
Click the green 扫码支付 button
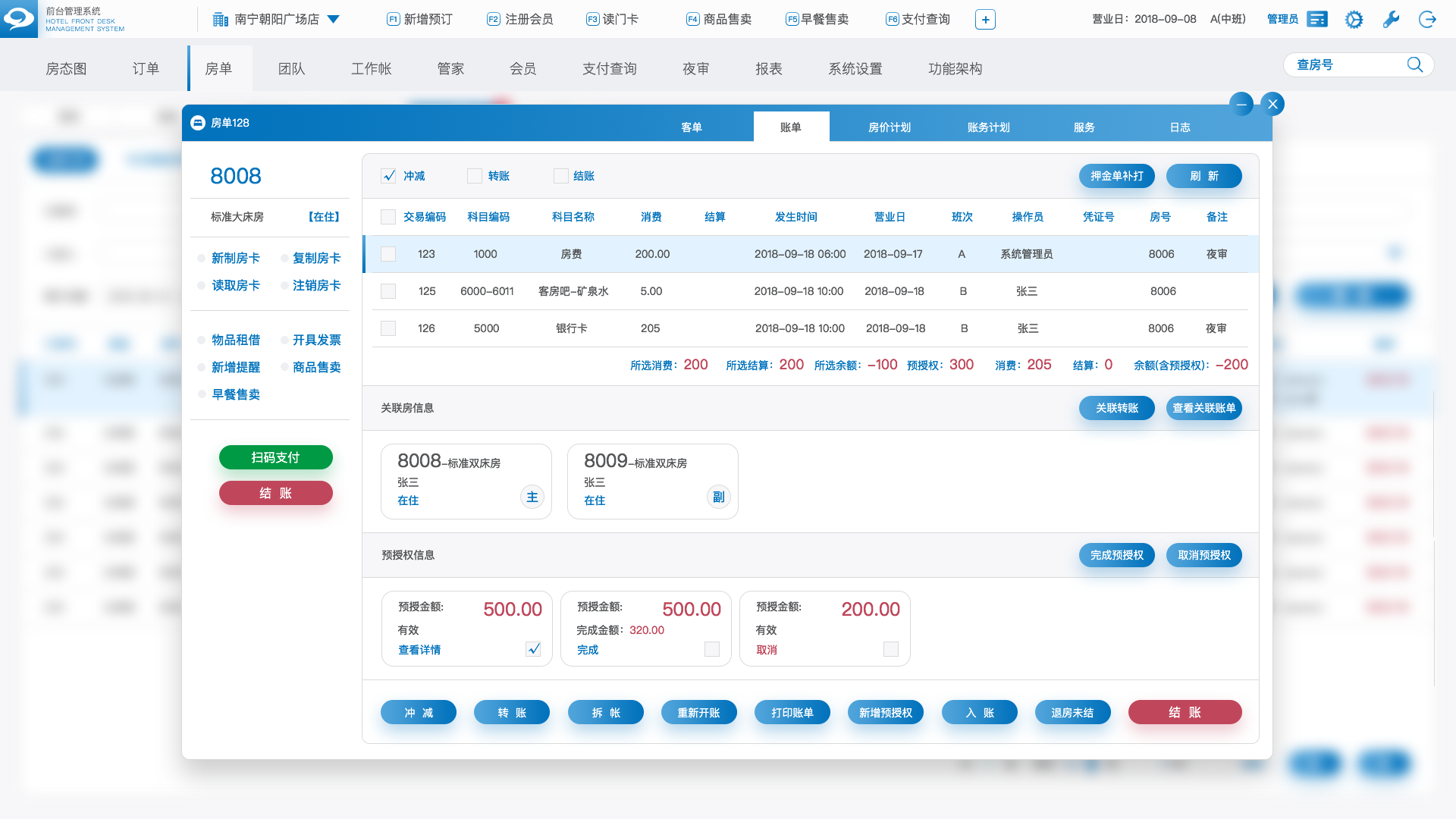[275, 457]
